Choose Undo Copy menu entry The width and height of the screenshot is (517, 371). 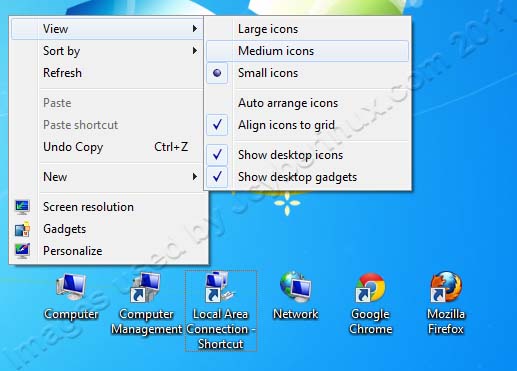[107, 147]
